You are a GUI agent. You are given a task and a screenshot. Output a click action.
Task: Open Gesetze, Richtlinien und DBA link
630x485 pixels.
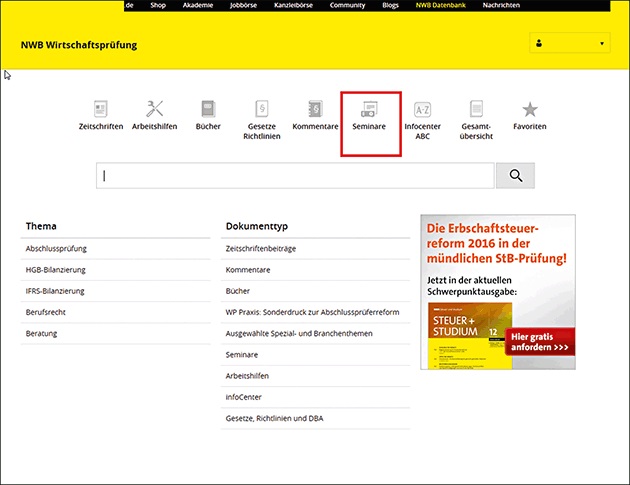273,417
